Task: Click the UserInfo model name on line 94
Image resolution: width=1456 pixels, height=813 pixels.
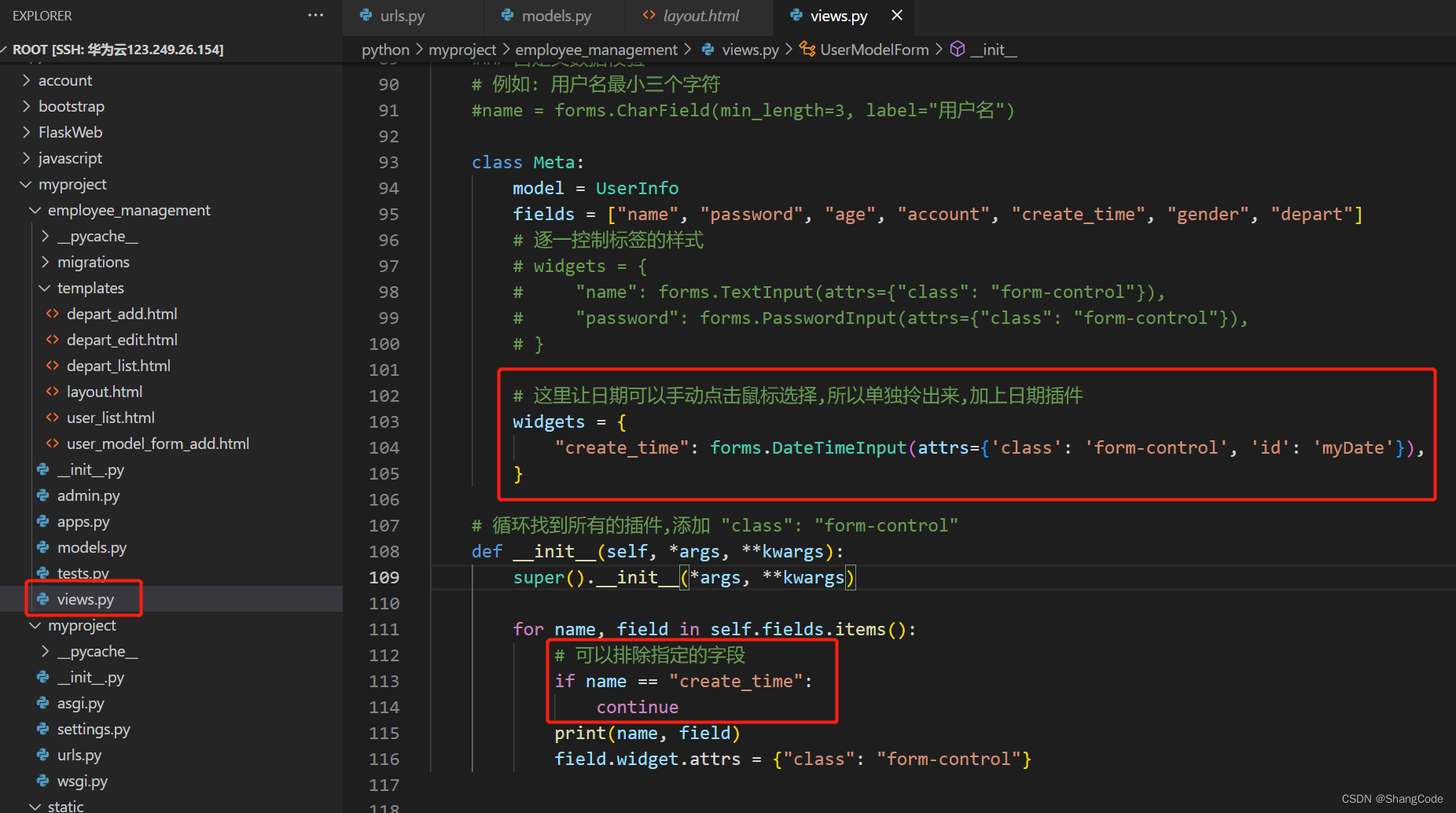Action: point(637,188)
